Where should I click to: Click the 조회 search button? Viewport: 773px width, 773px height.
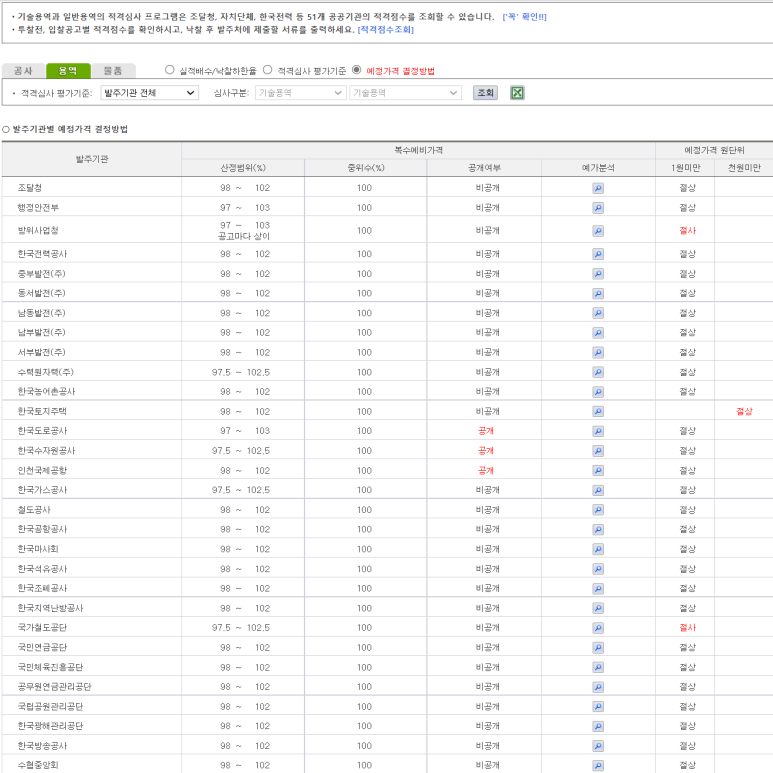click(486, 93)
